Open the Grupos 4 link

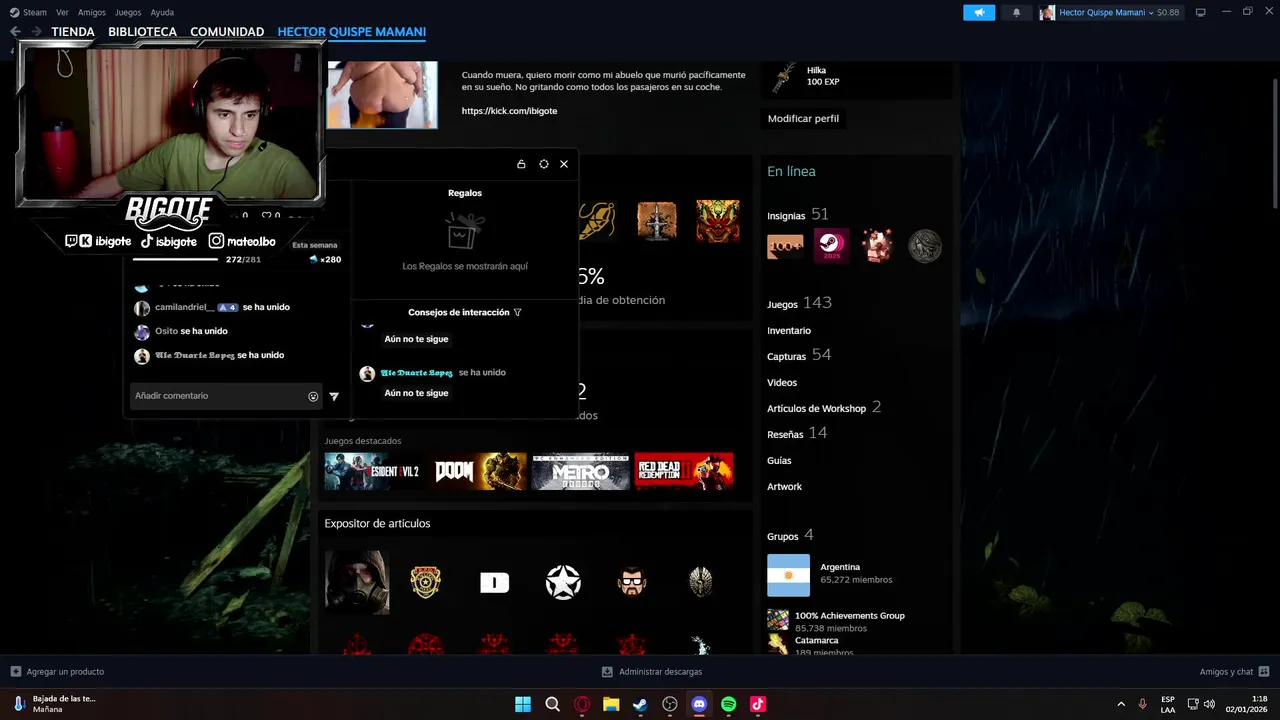tap(790, 536)
